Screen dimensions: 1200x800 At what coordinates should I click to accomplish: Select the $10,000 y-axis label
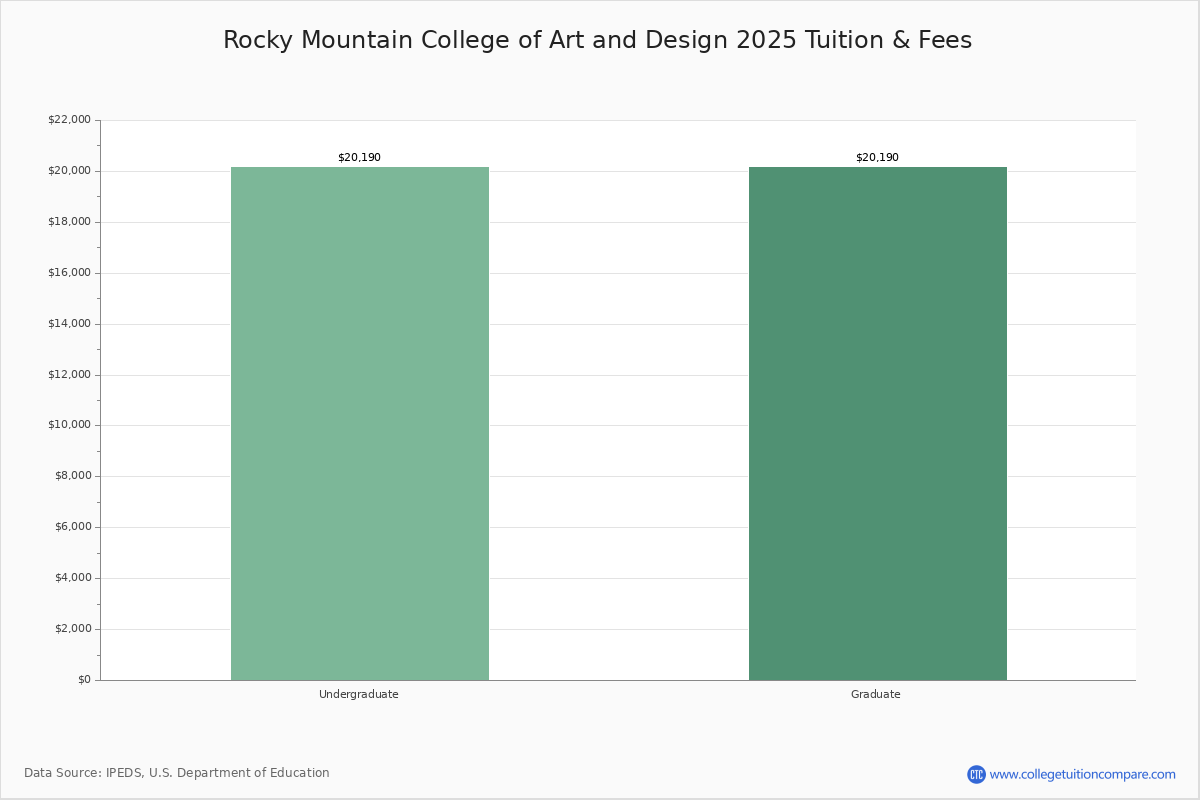pyautogui.click(x=69, y=425)
